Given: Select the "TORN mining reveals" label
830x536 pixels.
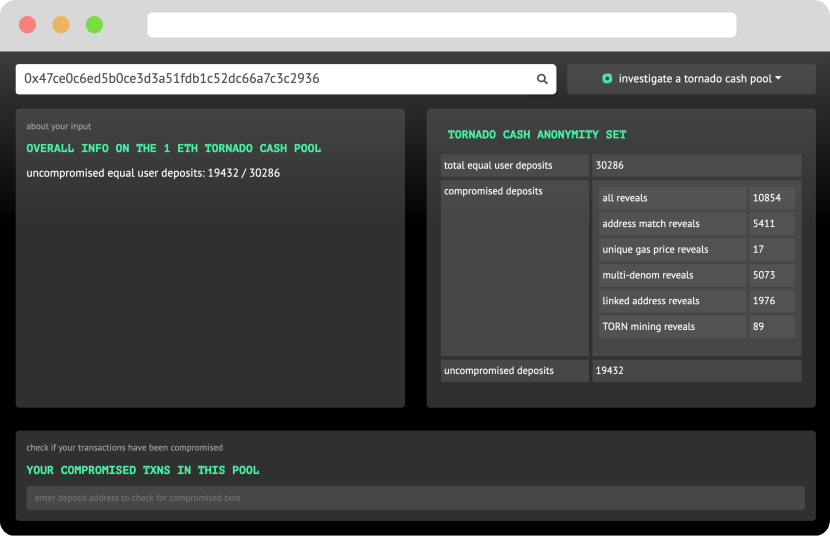Looking at the screenshot, I should tap(672, 326).
